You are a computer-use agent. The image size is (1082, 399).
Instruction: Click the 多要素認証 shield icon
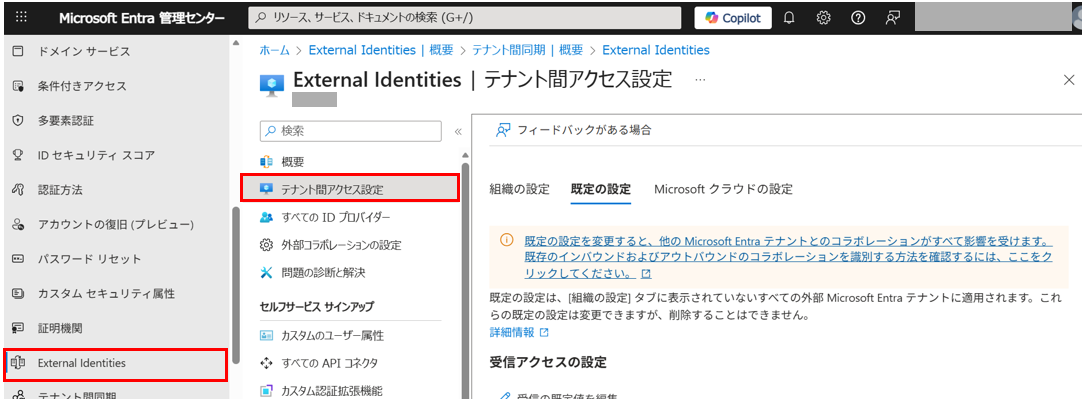click(x=19, y=121)
